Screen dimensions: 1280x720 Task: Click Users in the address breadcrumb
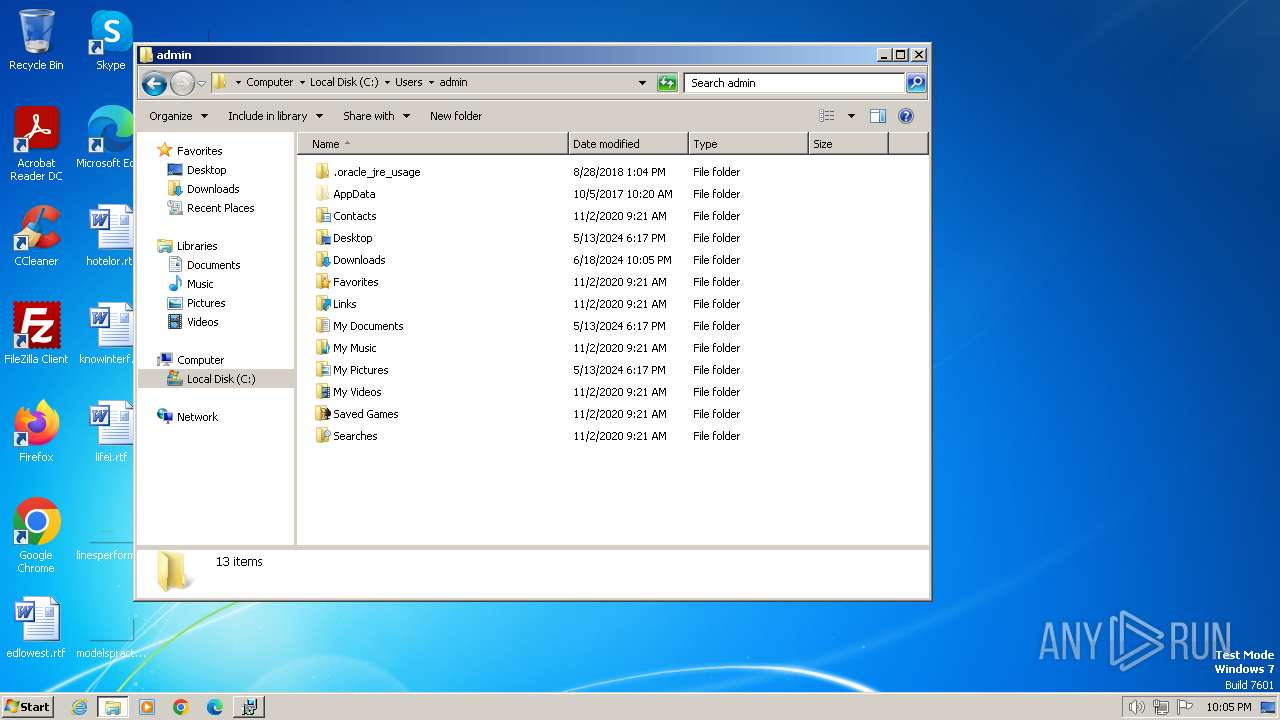point(408,83)
